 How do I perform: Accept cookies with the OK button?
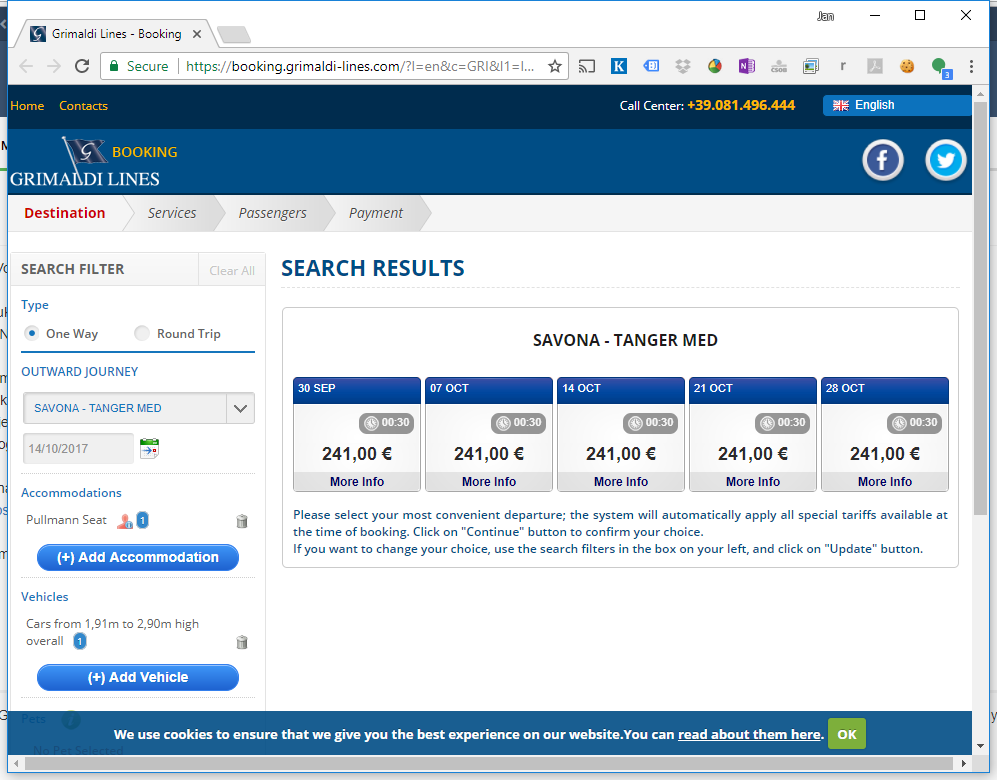pyautogui.click(x=846, y=734)
